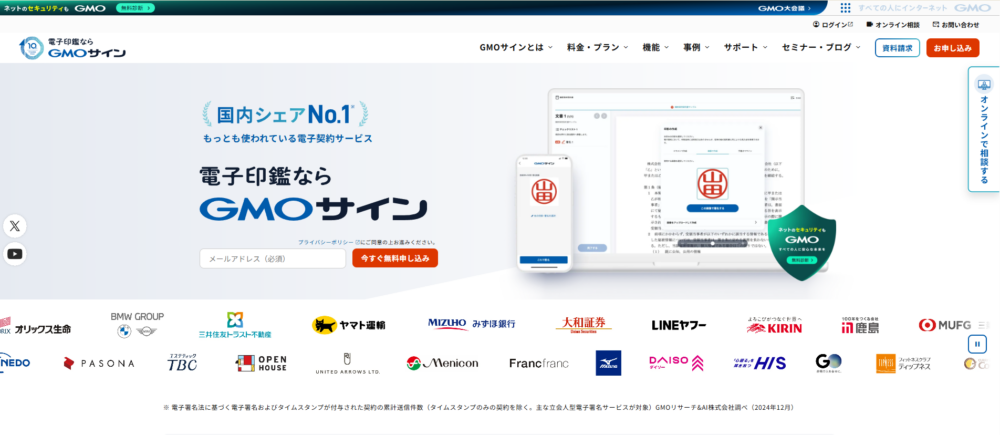Screen dimensions: 1000x435
Task: Click the KIRIN logo
Action: click(x=774, y=325)
